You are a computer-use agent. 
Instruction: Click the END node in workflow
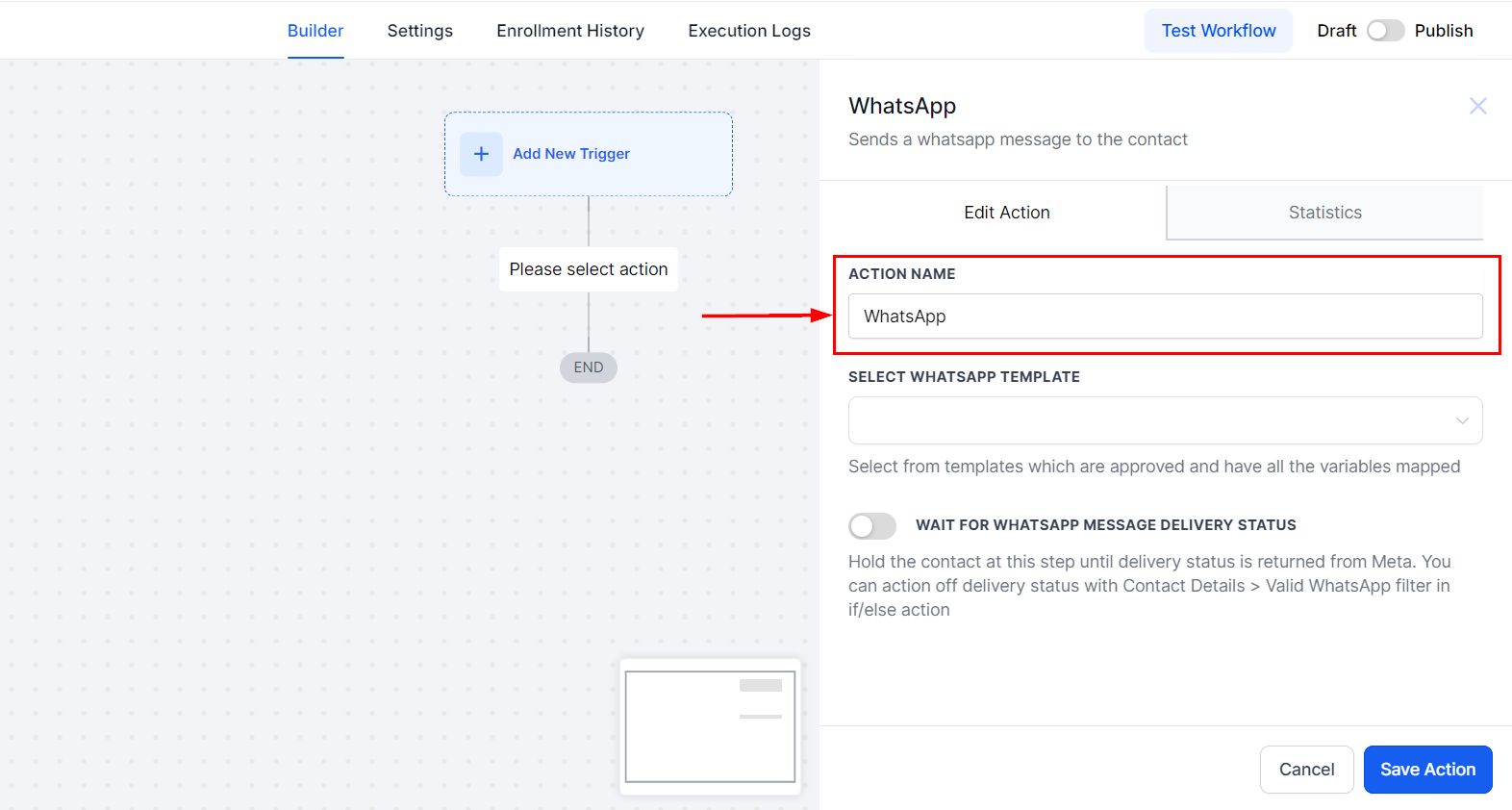[589, 367]
